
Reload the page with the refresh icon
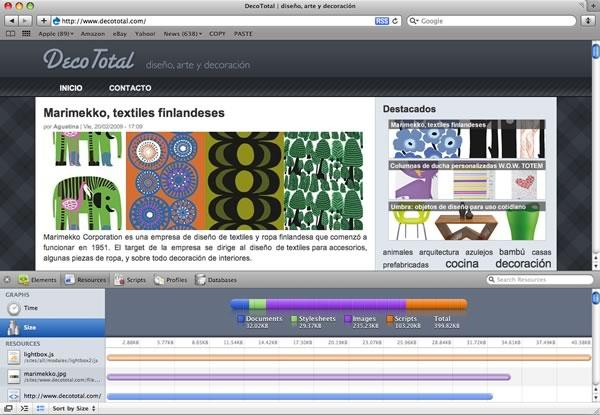coord(395,21)
